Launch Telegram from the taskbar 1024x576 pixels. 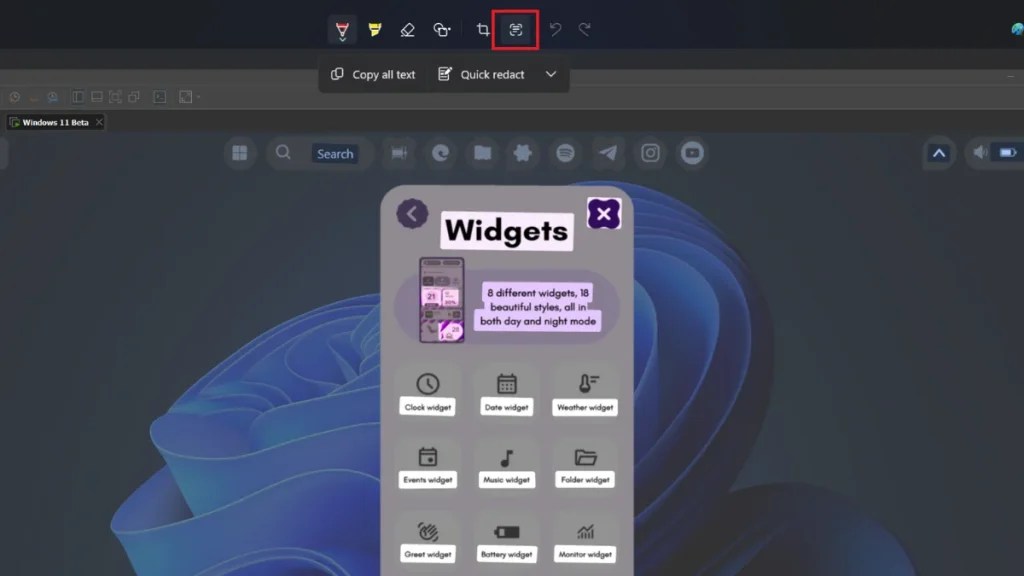coord(608,153)
